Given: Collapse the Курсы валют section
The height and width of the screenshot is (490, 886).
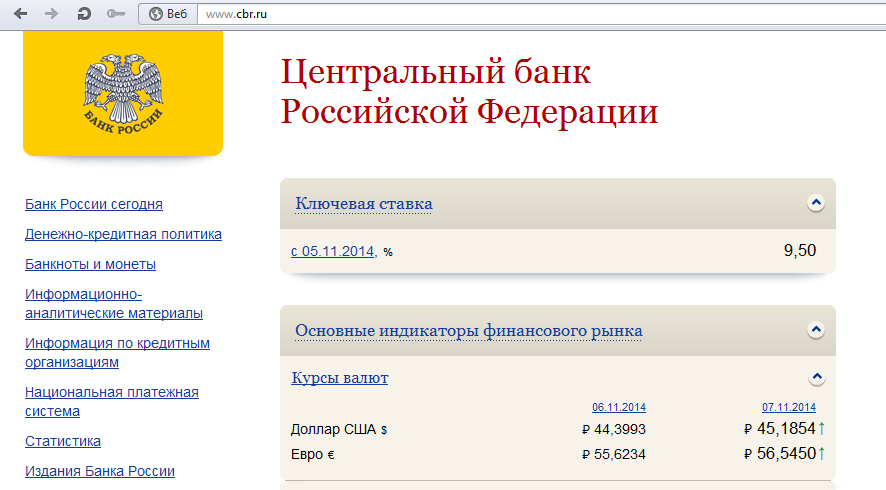Looking at the screenshot, I should pos(817,378).
